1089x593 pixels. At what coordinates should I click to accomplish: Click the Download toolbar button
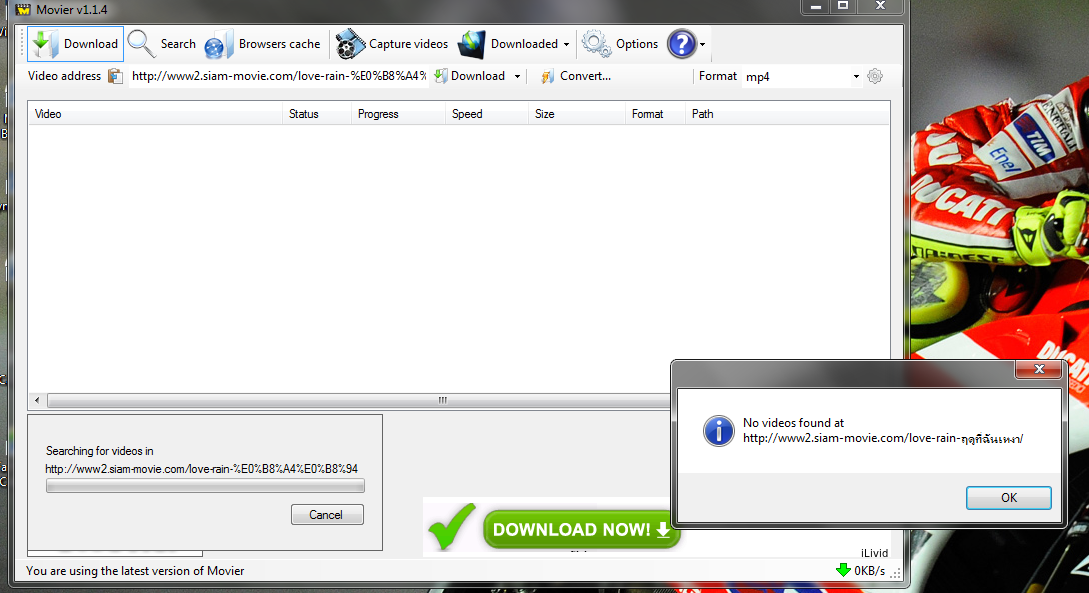75,44
